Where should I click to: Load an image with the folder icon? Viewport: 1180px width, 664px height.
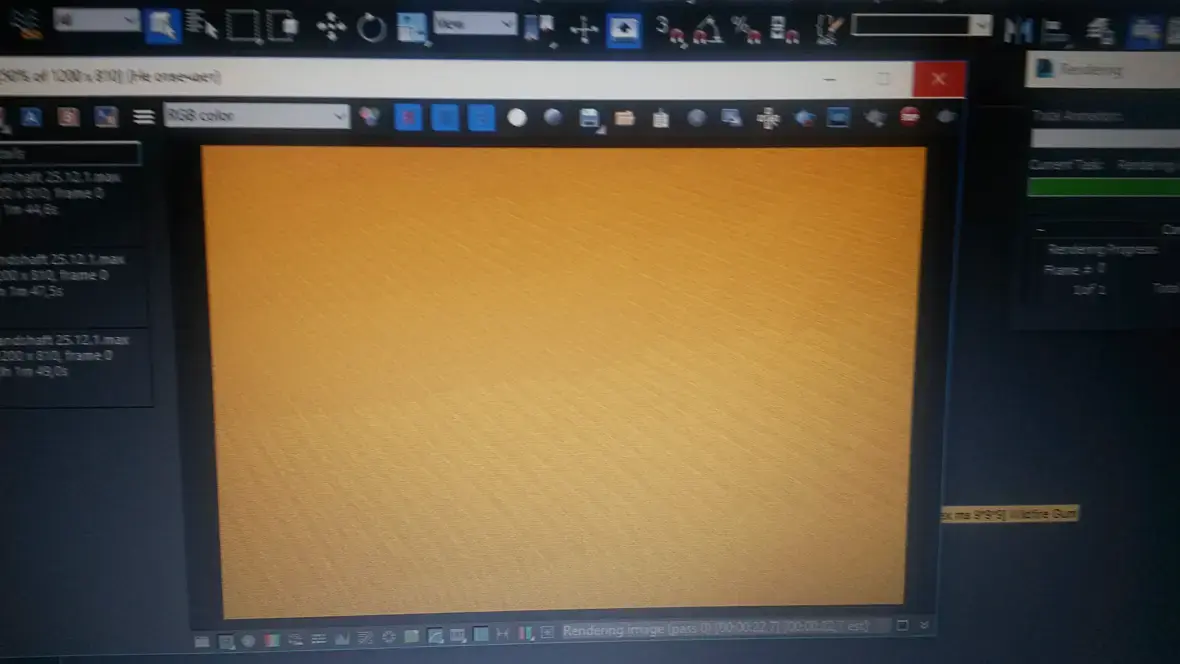(625, 118)
